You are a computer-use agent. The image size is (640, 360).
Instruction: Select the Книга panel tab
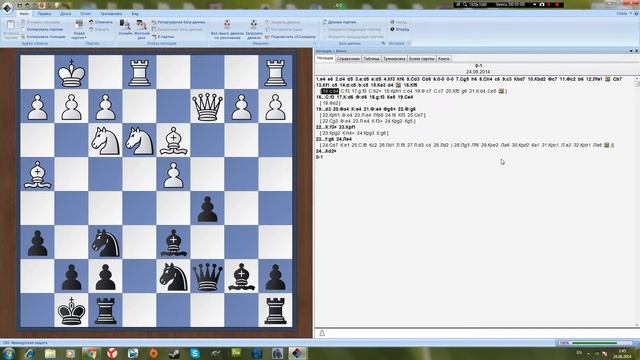[x=444, y=59]
